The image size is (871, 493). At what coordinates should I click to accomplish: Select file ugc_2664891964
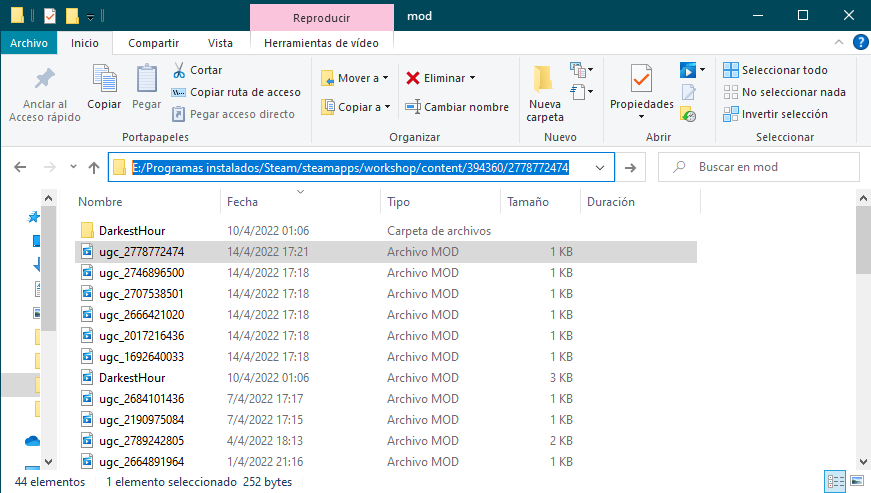click(x=386, y=461)
